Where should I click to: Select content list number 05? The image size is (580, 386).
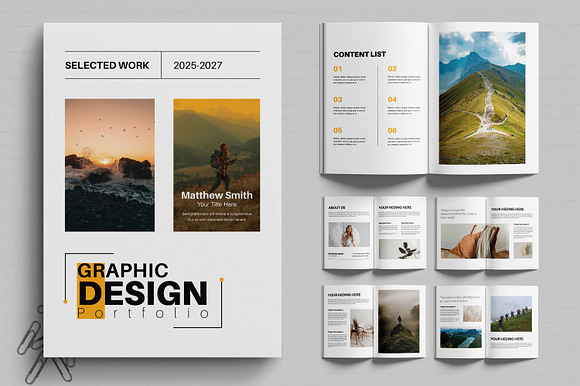tap(338, 130)
